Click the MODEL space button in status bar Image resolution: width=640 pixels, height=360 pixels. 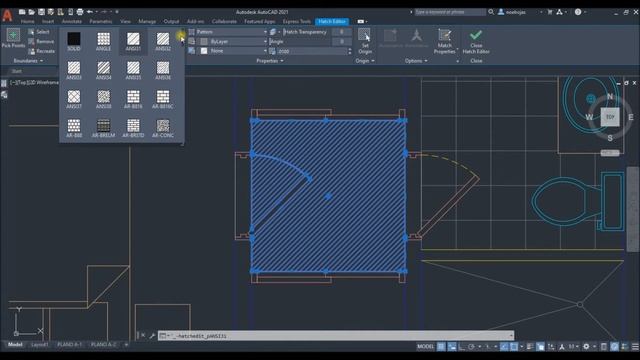[x=425, y=347]
